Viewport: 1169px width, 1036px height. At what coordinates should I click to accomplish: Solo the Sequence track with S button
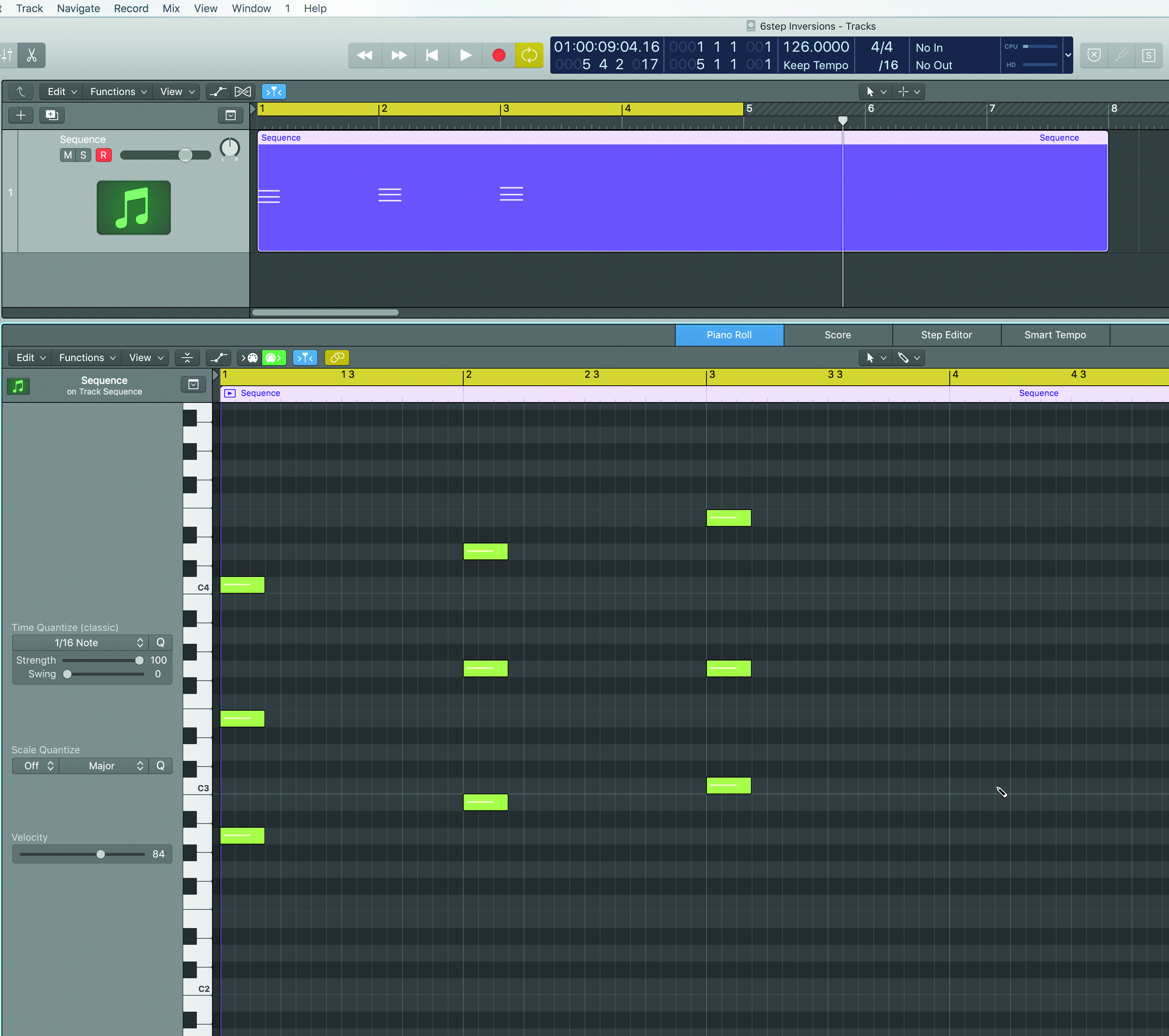(84, 155)
